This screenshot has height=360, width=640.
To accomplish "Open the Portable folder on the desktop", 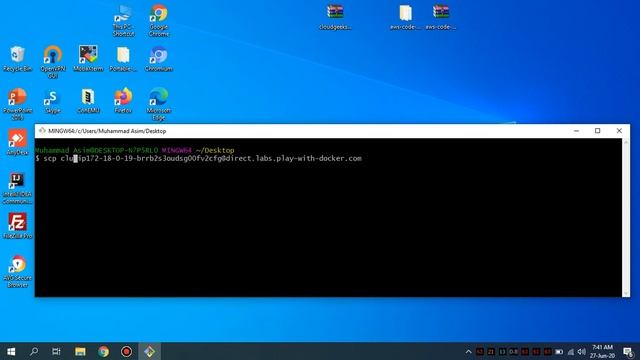I will (123, 59).
